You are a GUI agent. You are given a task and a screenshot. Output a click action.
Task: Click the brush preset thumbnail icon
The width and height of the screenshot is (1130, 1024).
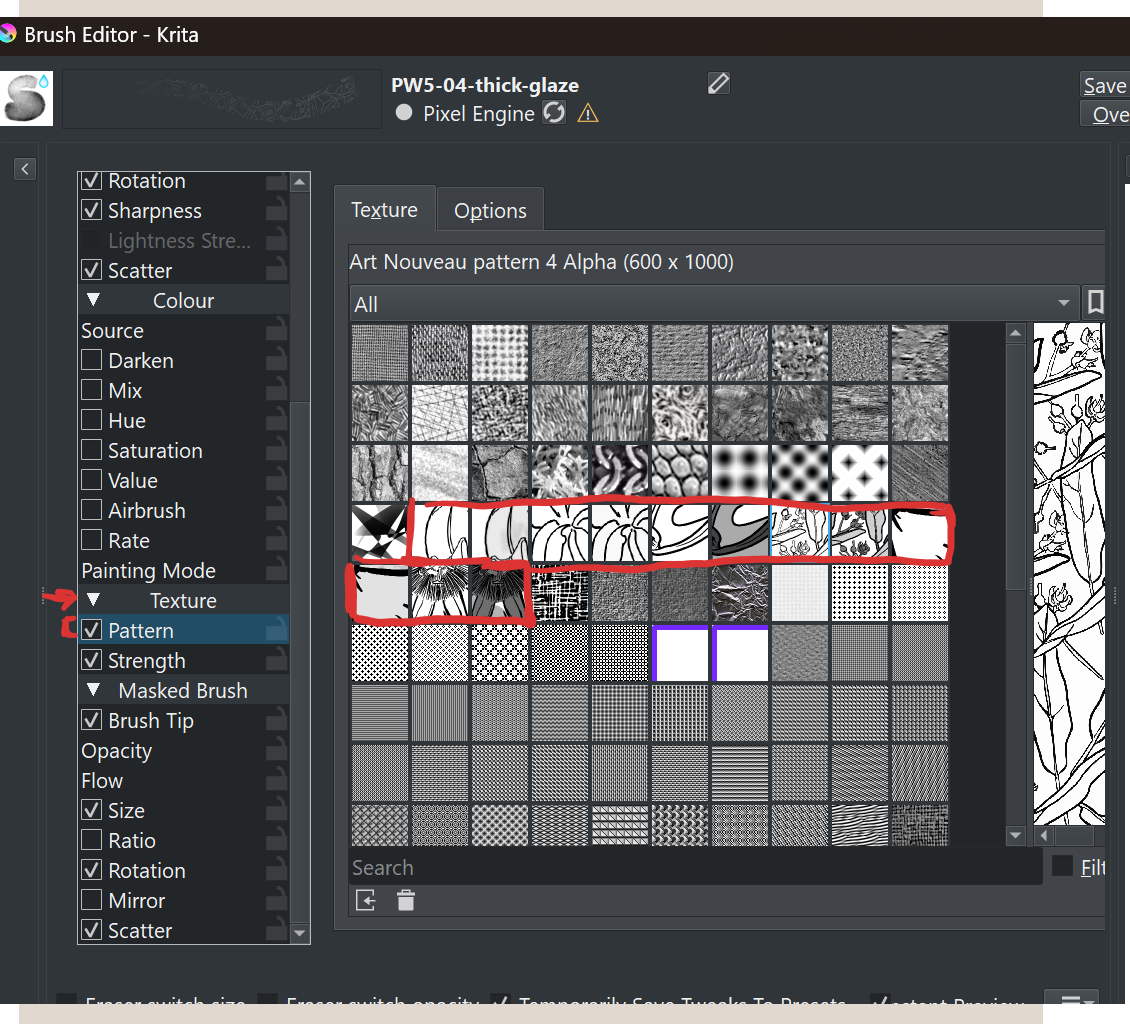point(27,98)
